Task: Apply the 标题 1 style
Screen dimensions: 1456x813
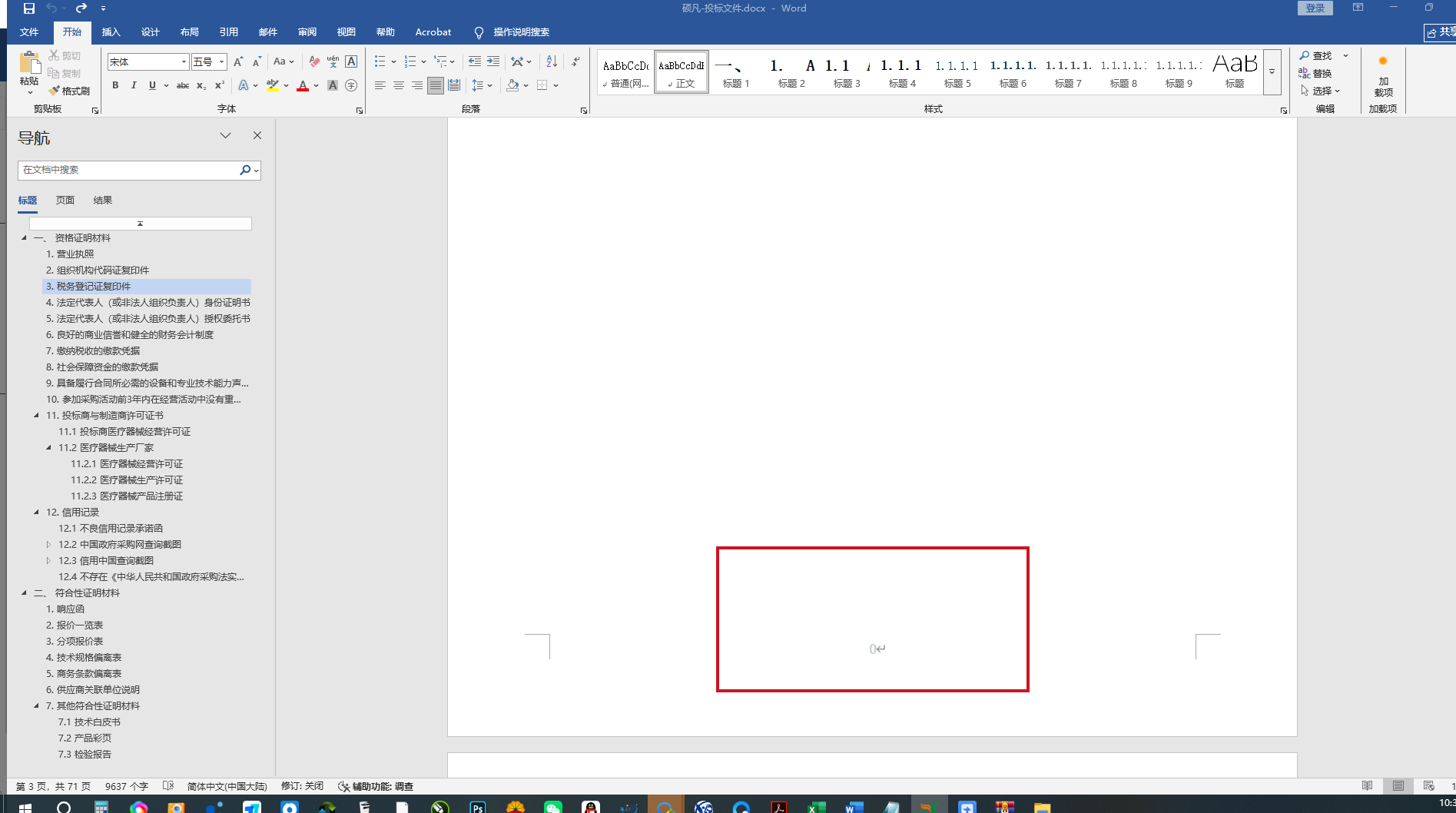Action: click(x=736, y=72)
